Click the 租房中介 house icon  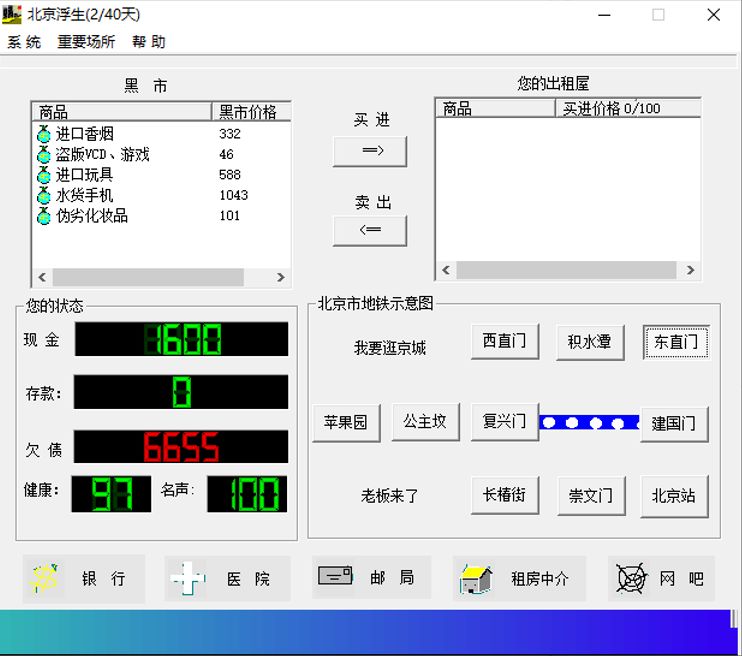click(x=476, y=578)
